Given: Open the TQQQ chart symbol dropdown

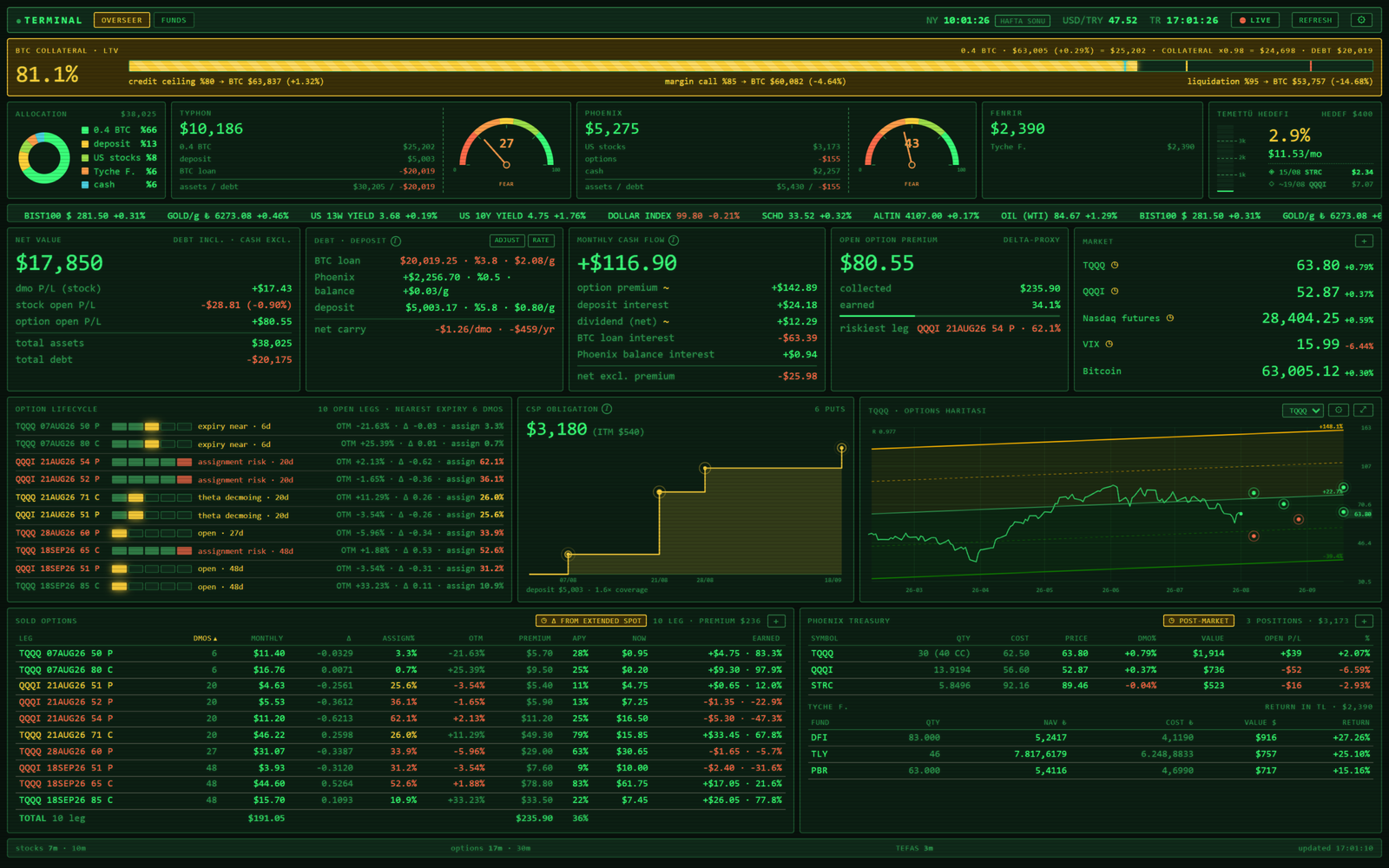Looking at the screenshot, I should (x=1305, y=411).
